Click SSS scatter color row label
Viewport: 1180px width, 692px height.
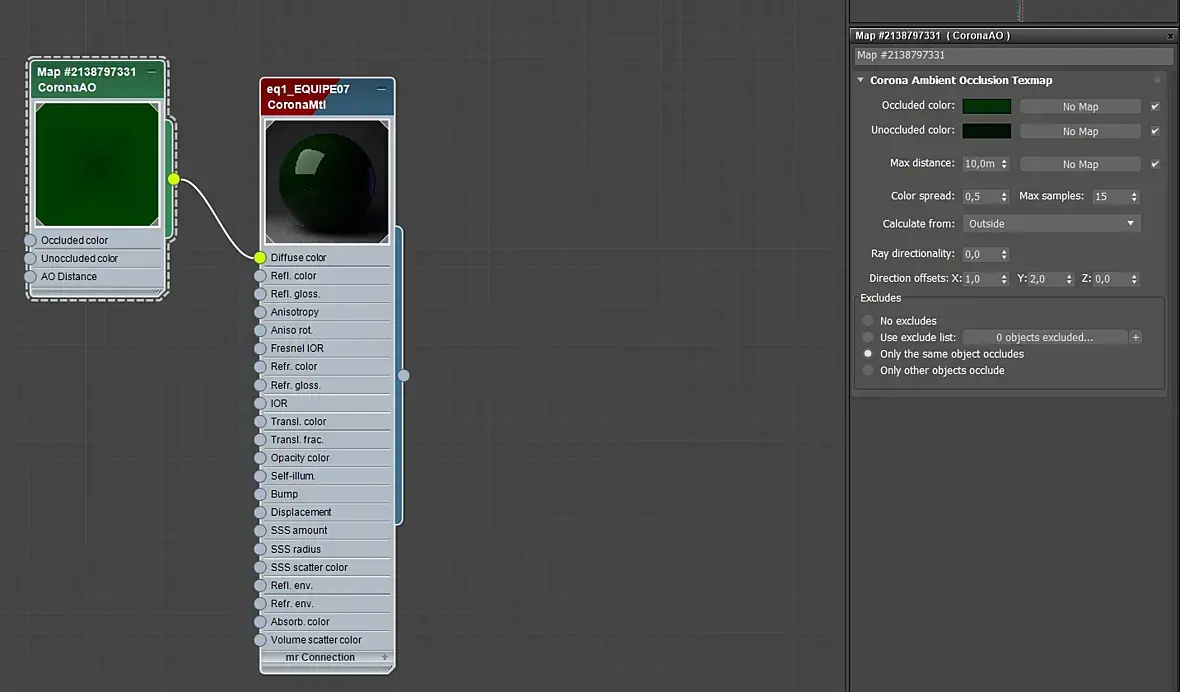click(x=309, y=567)
